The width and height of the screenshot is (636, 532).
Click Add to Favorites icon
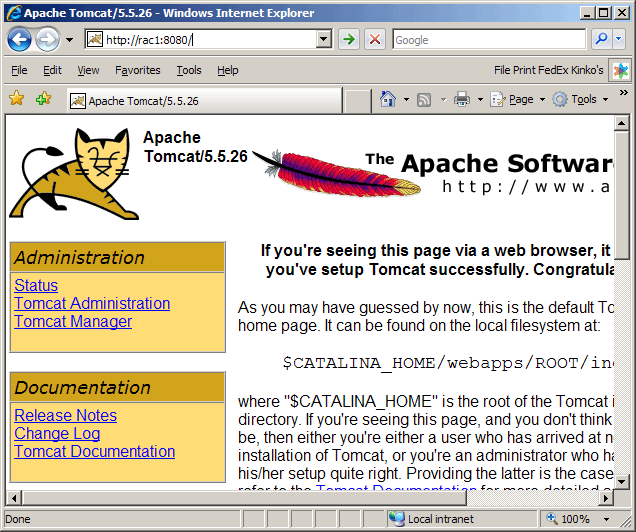tap(43, 99)
